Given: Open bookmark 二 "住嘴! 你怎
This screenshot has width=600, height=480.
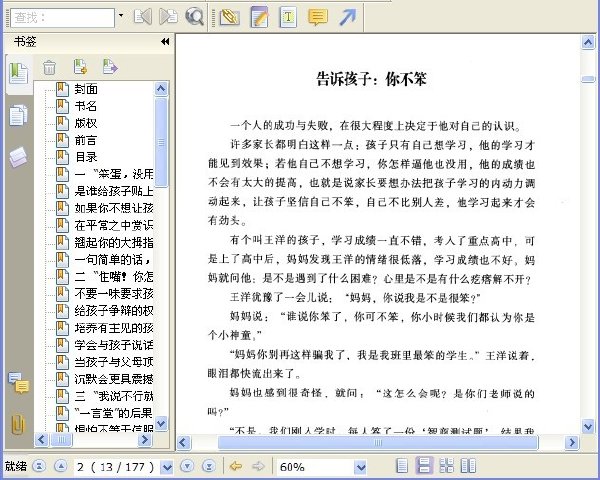Looking at the screenshot, I should 114,276.
